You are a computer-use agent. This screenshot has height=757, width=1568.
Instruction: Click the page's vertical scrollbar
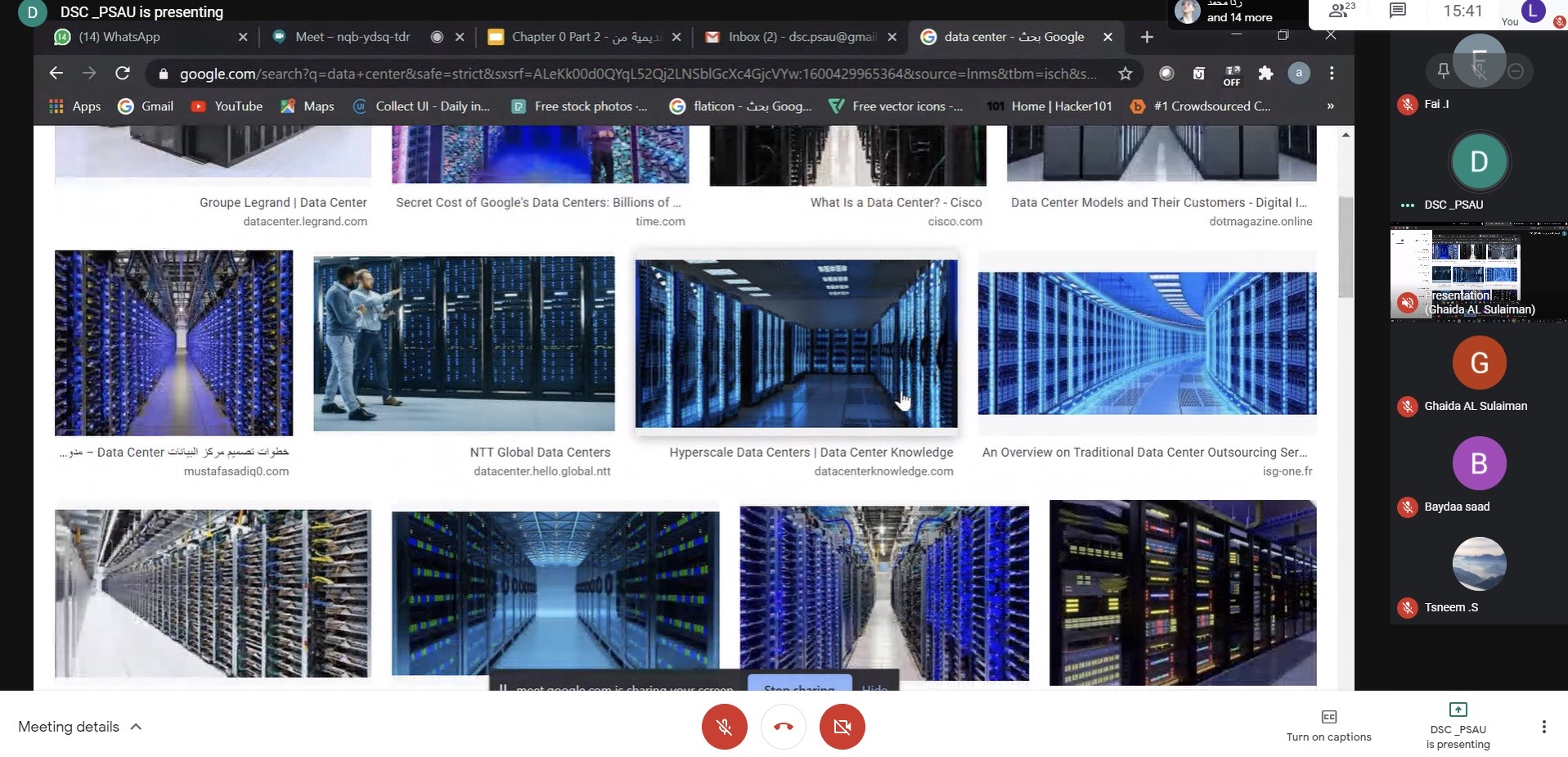click(1346, 246)
